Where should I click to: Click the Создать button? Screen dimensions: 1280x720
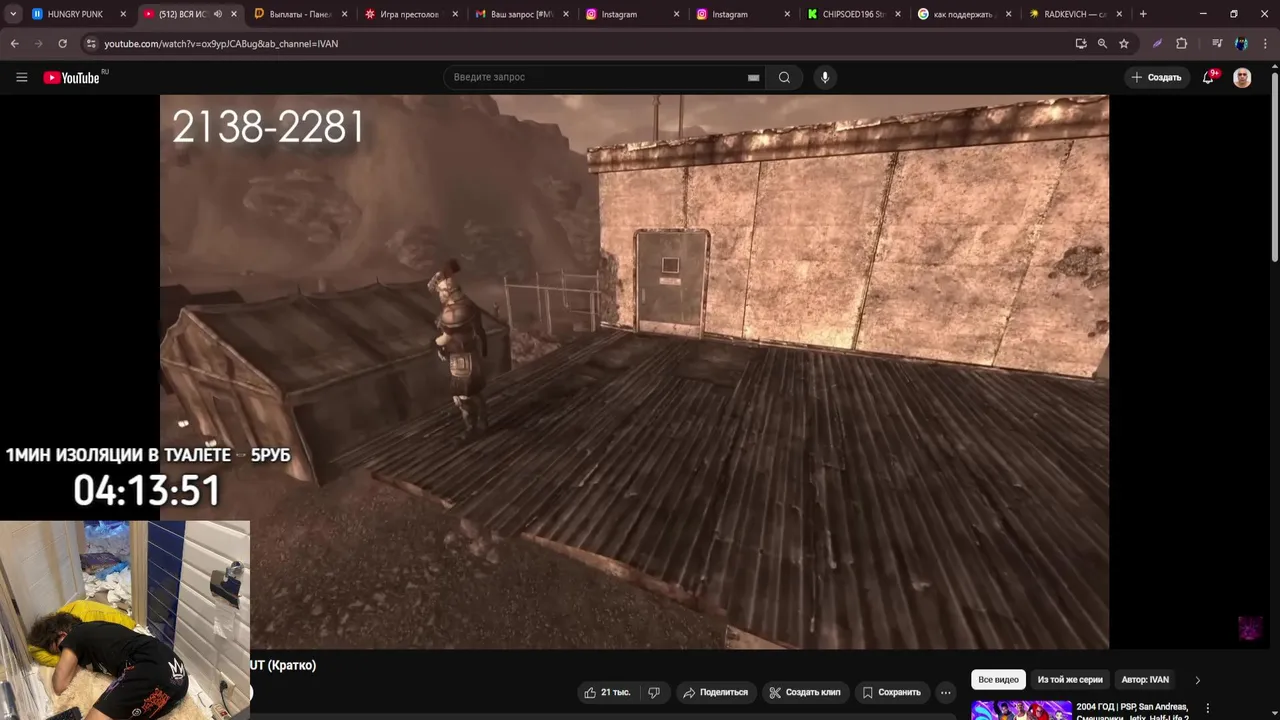point(1156,77)
